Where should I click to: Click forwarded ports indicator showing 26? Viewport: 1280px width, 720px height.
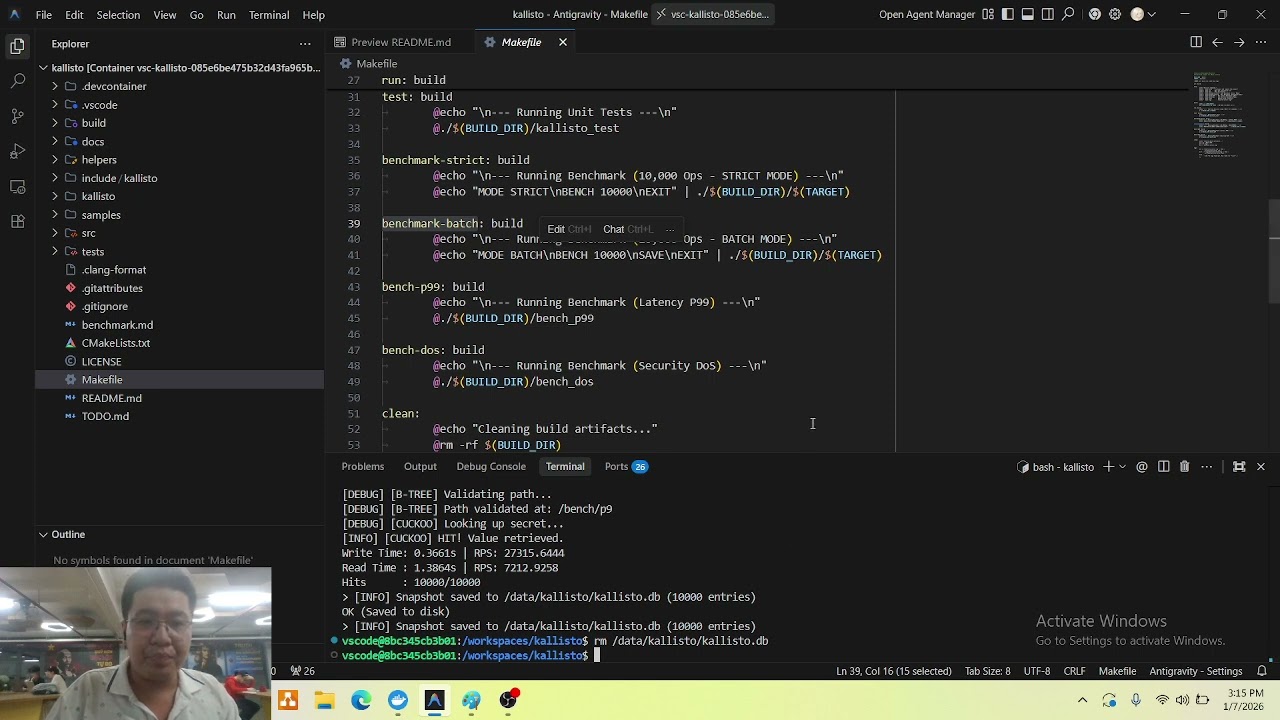click(302, 671)
